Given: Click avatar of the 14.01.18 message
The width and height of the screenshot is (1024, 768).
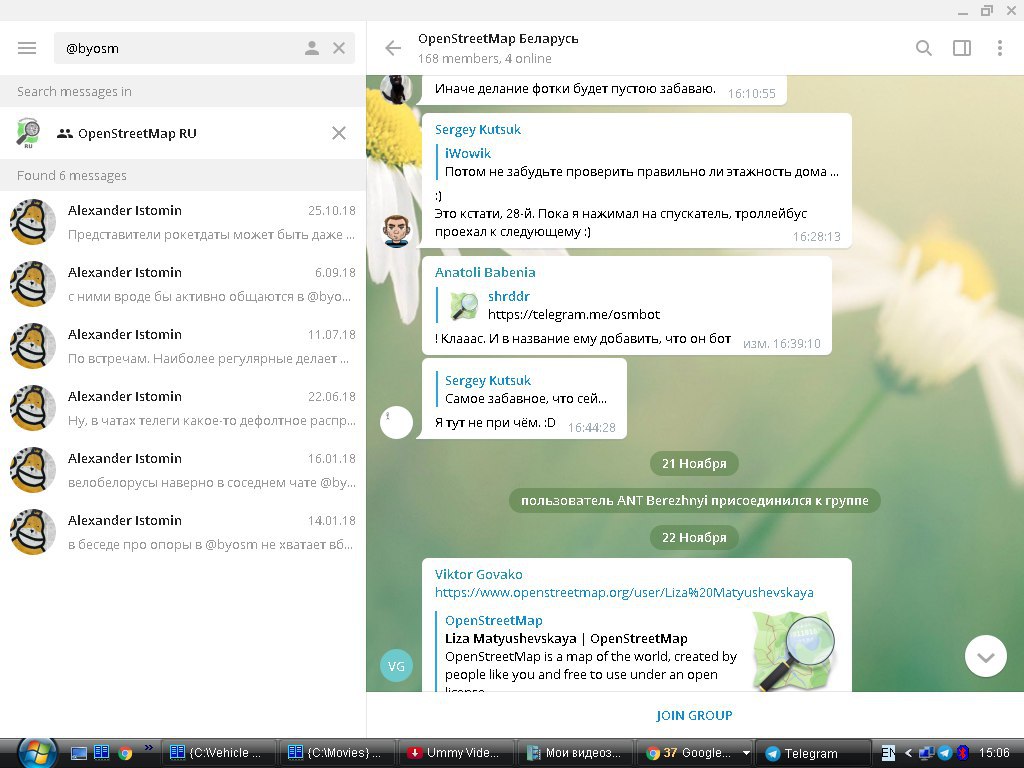Looking at the screenshot, I should pyautogui.click(x=33, y=532).
